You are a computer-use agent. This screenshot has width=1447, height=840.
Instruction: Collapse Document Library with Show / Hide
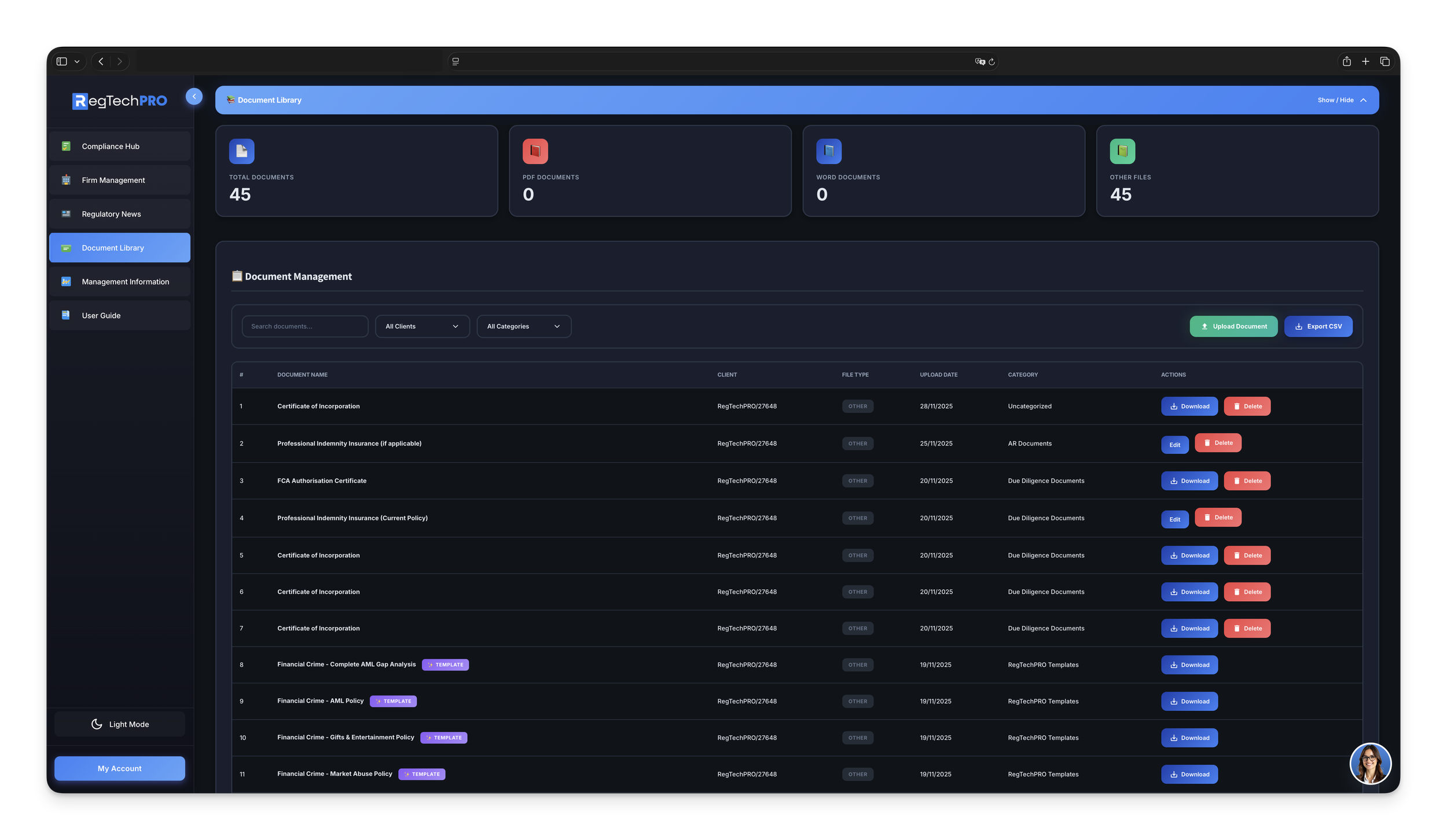1341,100
